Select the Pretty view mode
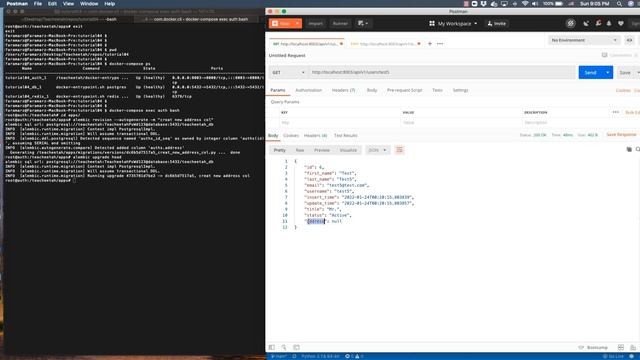This screenshot has height=360, width=640. tap(280, 150)
